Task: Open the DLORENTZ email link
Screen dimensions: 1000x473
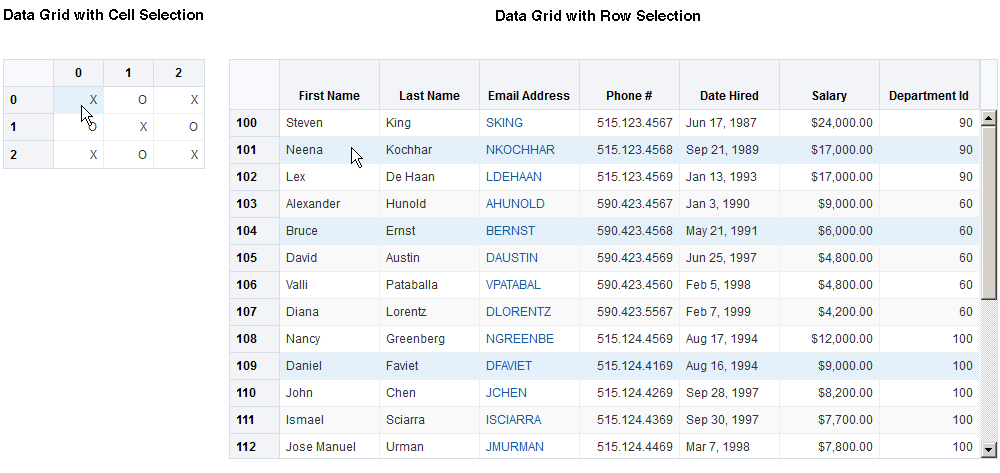Action: pos(518,312)
